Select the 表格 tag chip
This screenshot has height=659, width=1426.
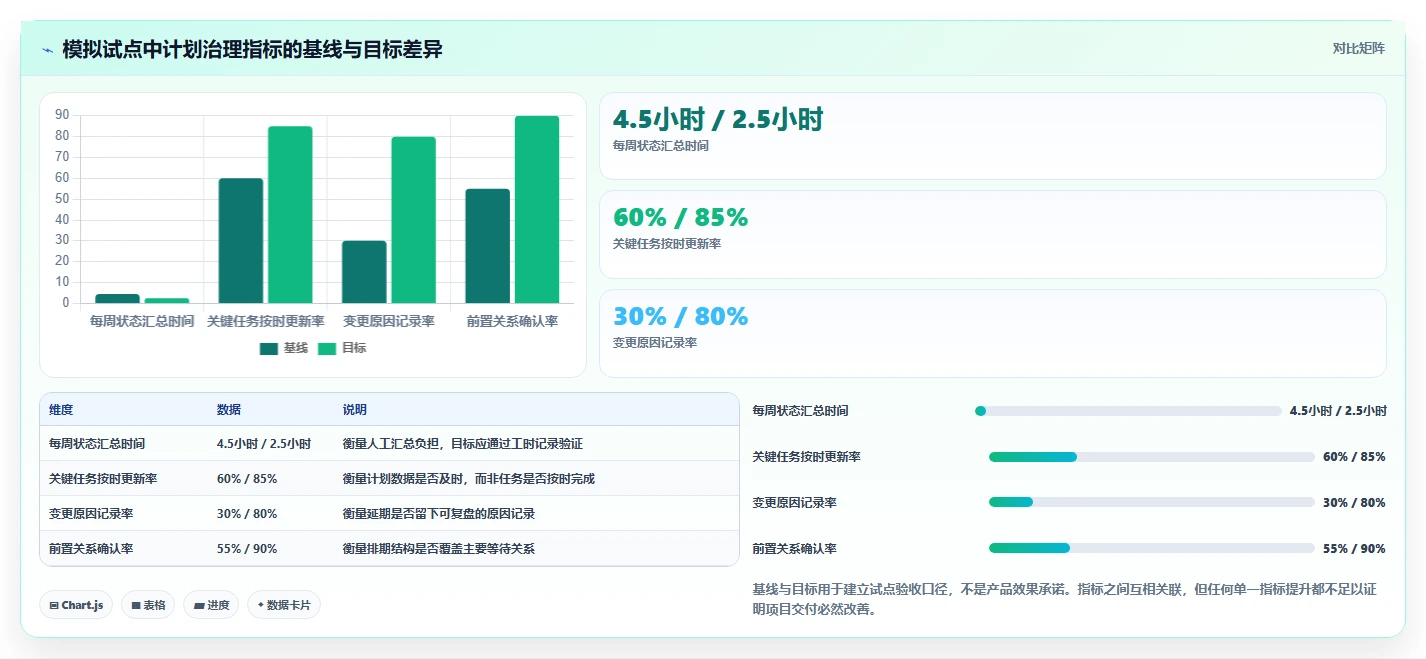148,605
